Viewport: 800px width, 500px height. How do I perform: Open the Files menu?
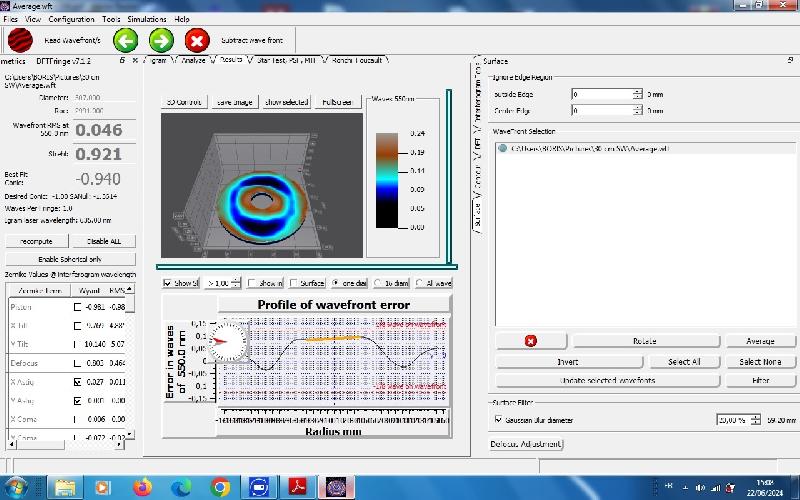tap(10, 19)
